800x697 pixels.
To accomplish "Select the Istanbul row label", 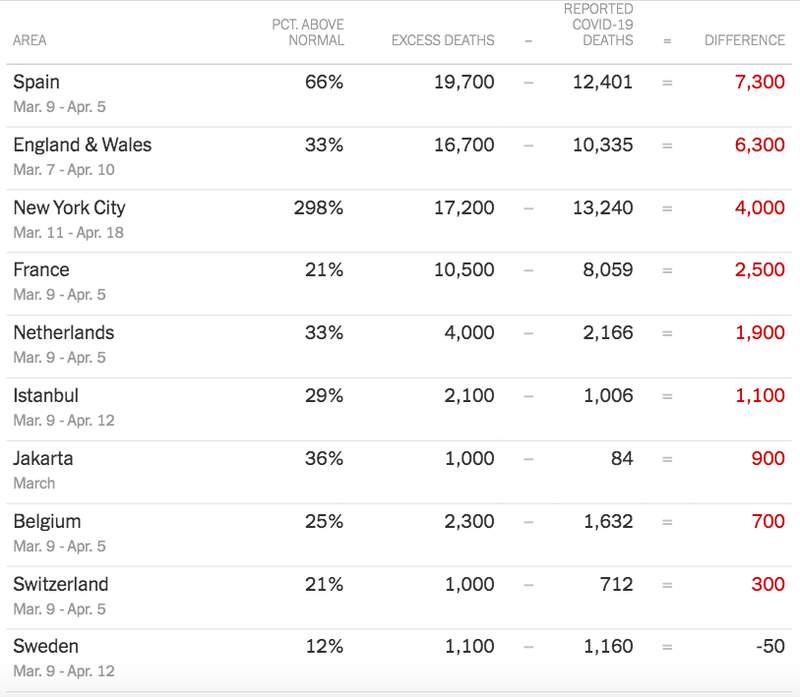I will tap(46, 396).
